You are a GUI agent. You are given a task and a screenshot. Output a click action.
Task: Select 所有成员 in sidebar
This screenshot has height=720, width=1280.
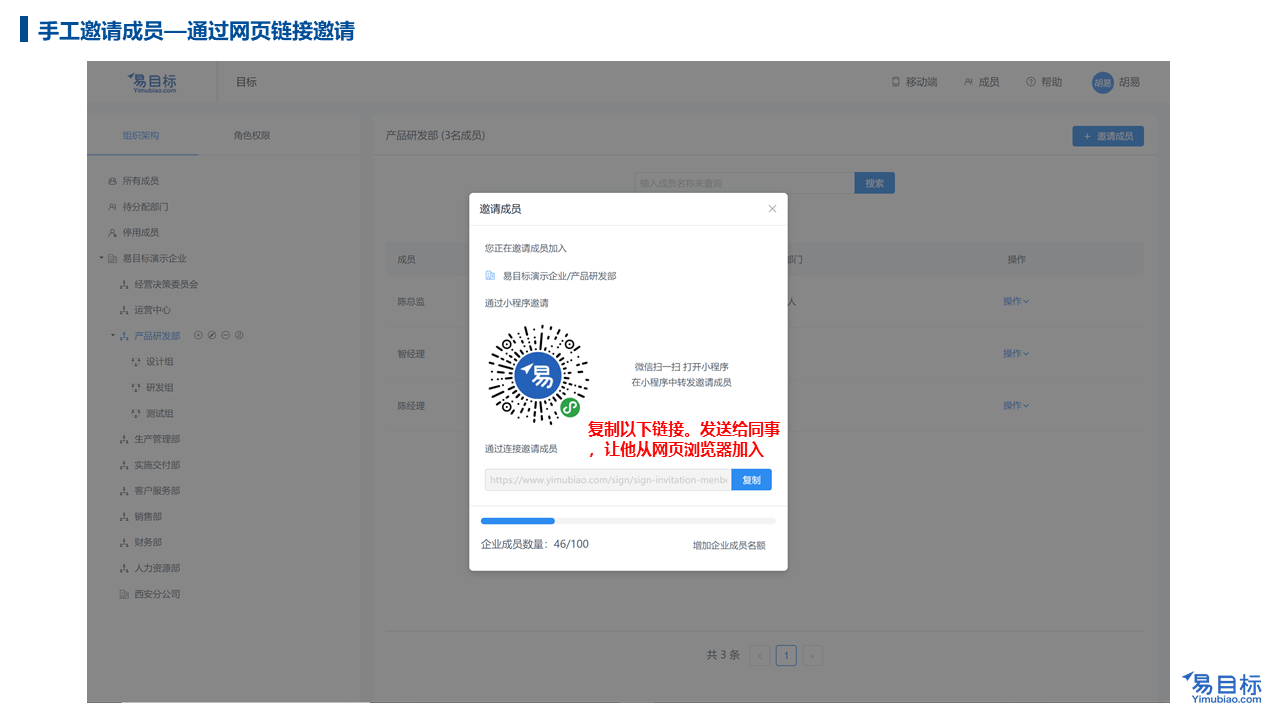(141, 181)
